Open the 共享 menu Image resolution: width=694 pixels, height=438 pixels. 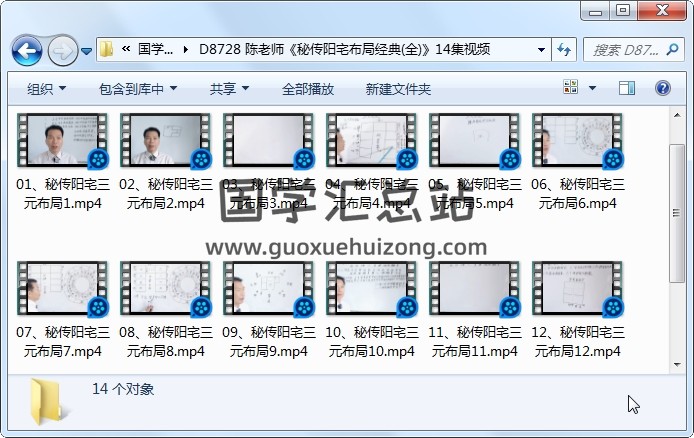229,89
